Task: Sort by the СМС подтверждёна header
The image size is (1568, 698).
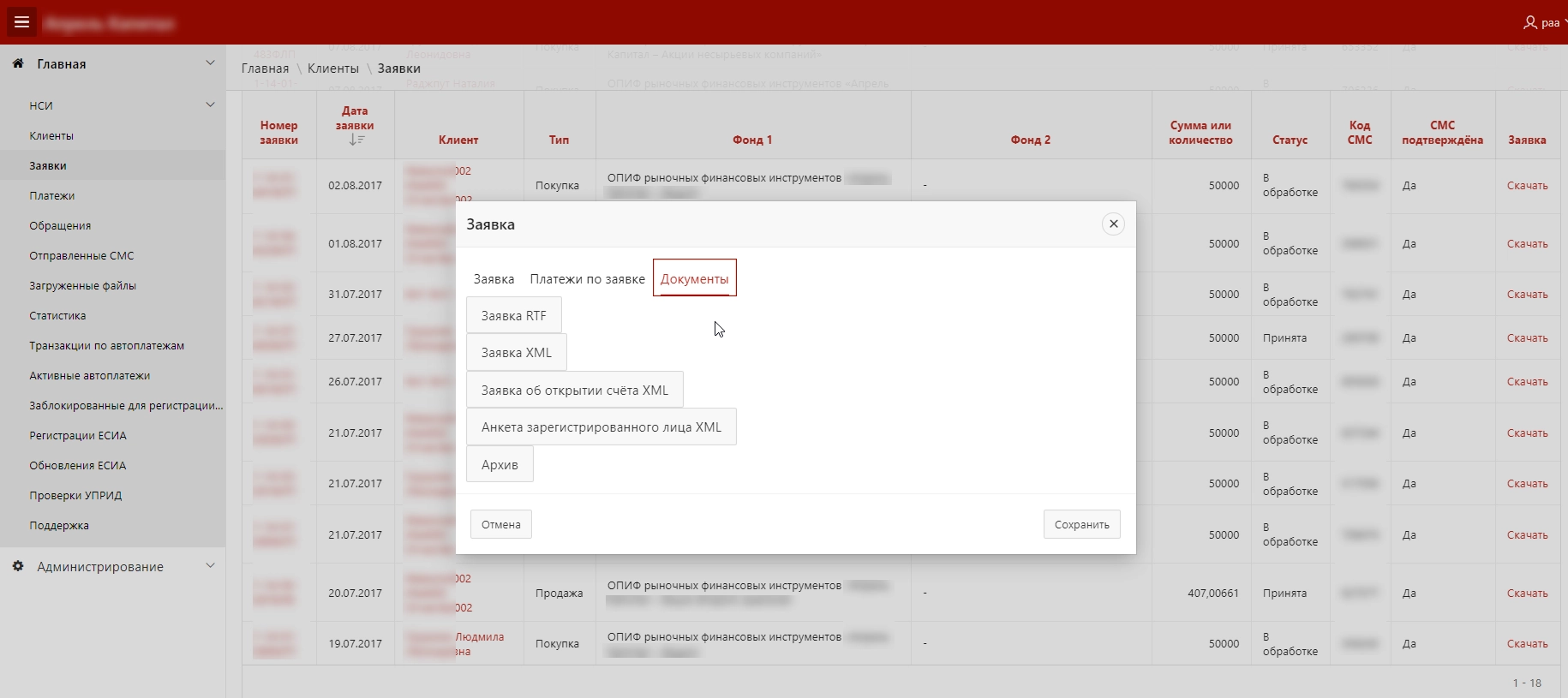Action: (x=1442, y=132)
